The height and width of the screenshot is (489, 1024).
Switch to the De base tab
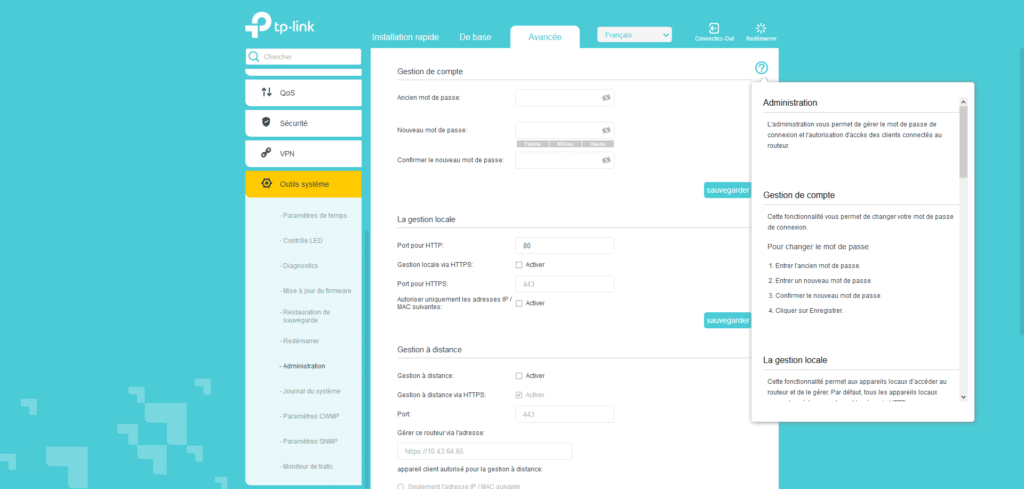point(475,37)
